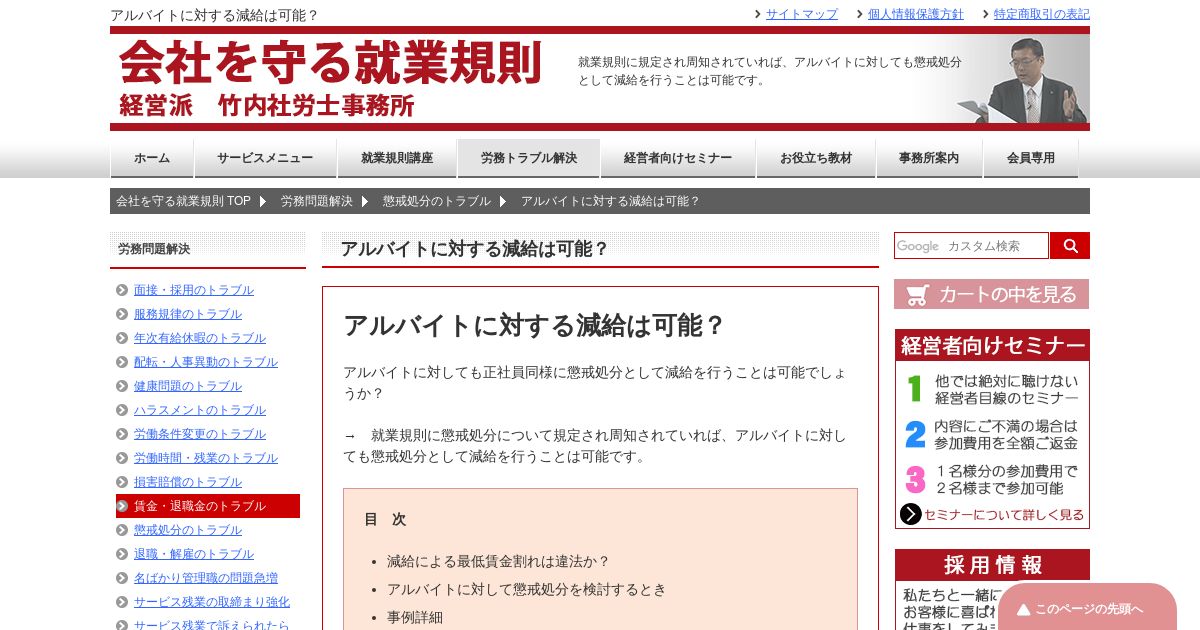Open sidebar link 労働条件変更のトラブル
Image resolution: width=1200 pixels, height=630 pixels.
click(200, 434)
